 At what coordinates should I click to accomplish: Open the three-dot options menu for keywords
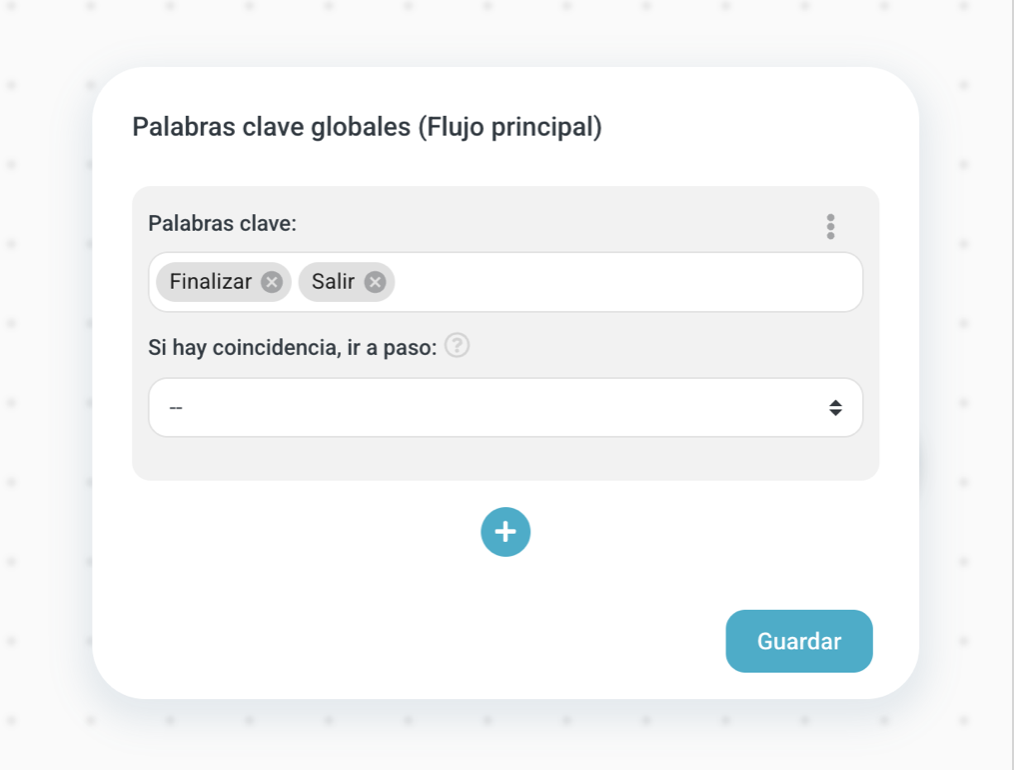point(830,227)
